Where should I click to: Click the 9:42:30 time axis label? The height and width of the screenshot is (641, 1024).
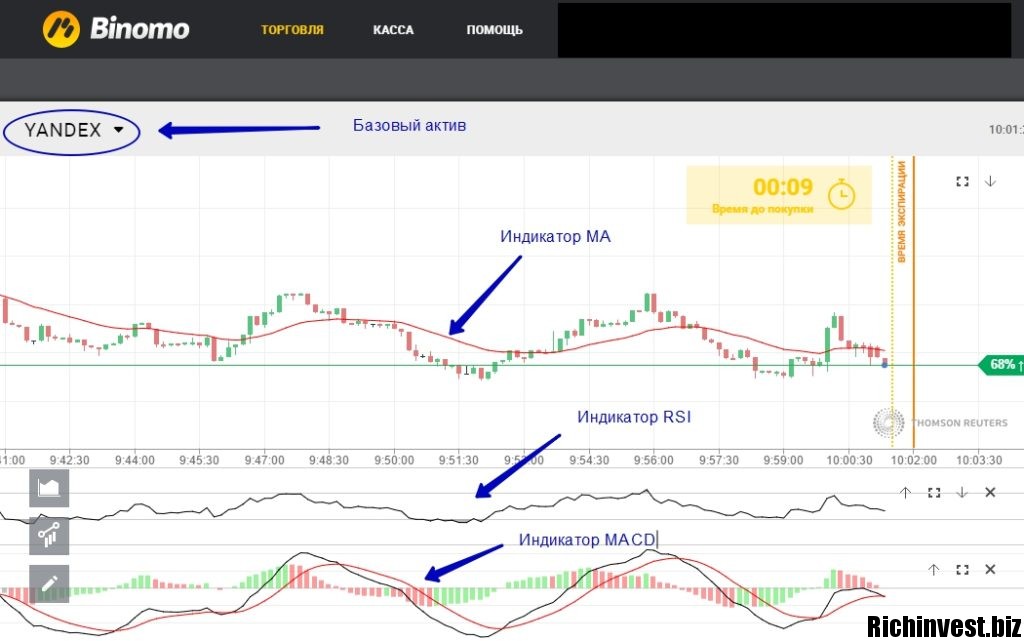[x=69, y=460]
